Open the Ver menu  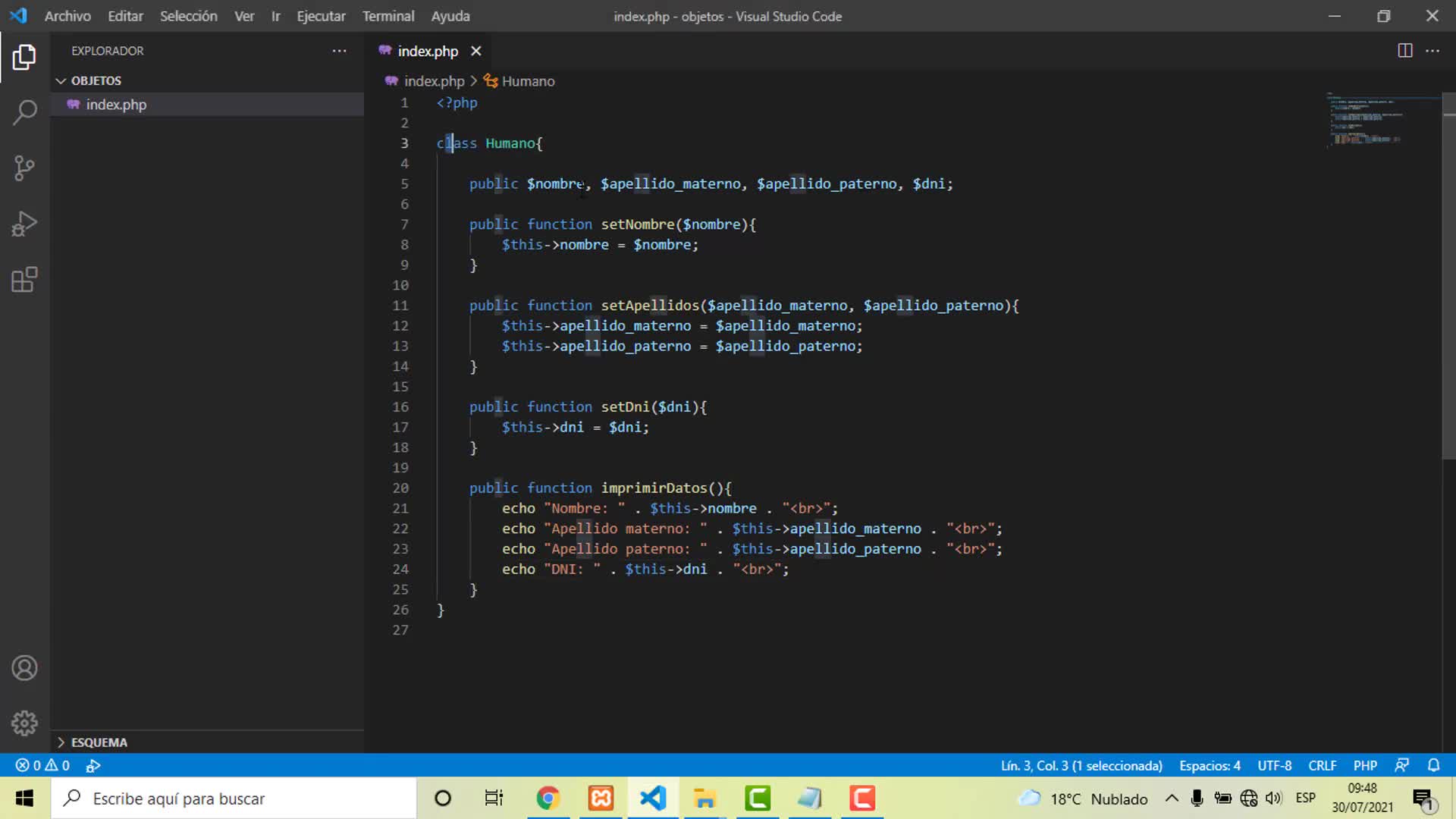pos(244,16)
